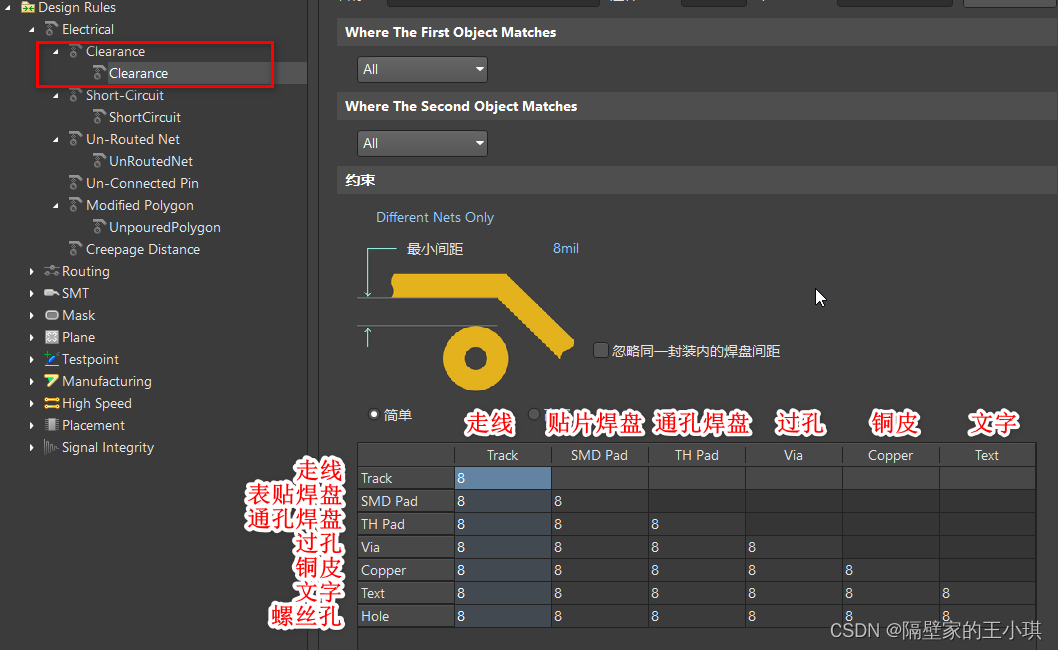The height and width of the screenshot is (650, 1058).
Task: Click the Testpoint category icon
Action: point(52,359)
